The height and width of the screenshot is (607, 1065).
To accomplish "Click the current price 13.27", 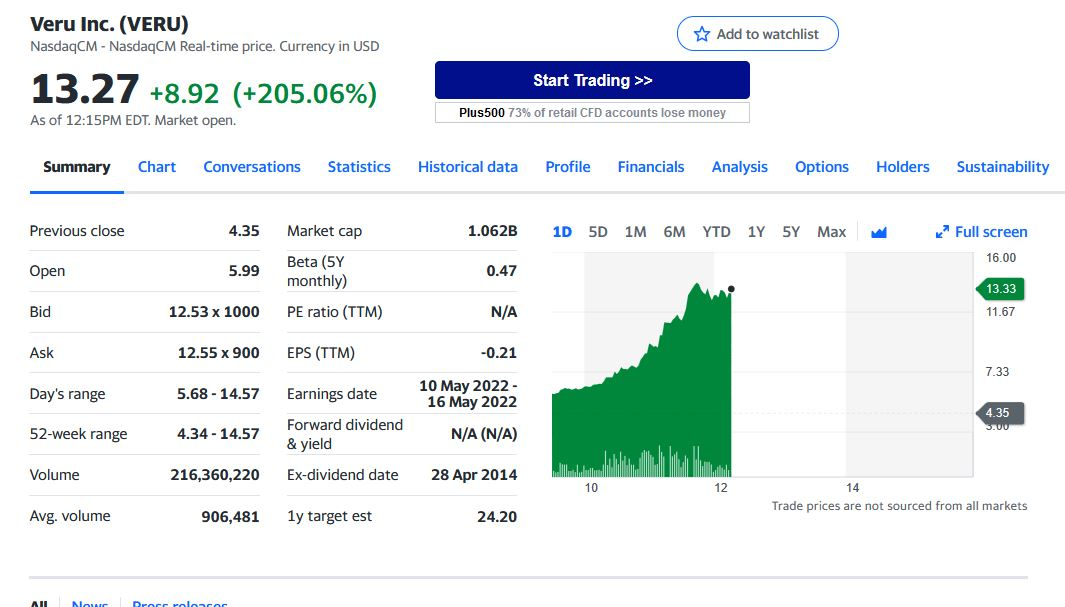I will click(85, 90).
